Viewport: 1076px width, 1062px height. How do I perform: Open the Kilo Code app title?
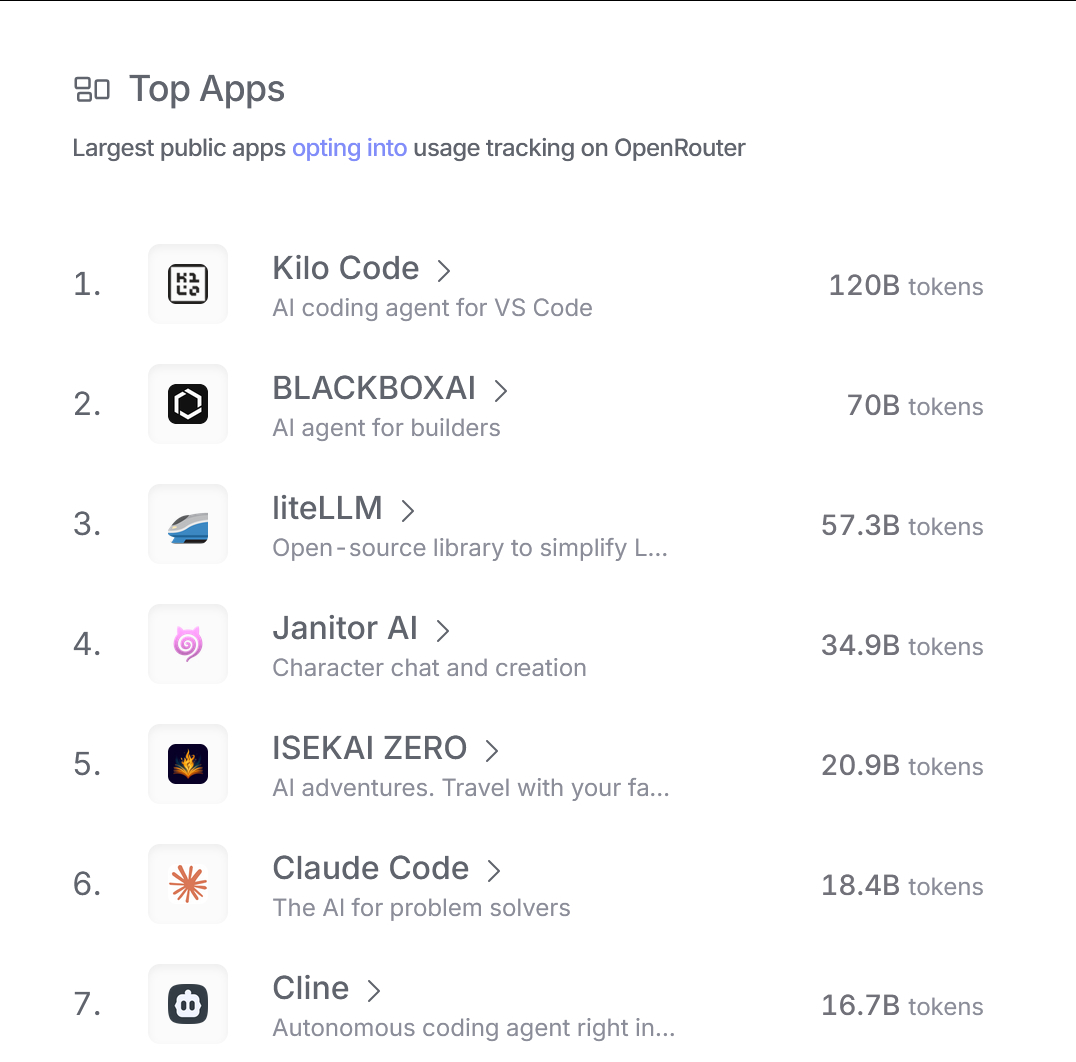[x=345, y=268]
